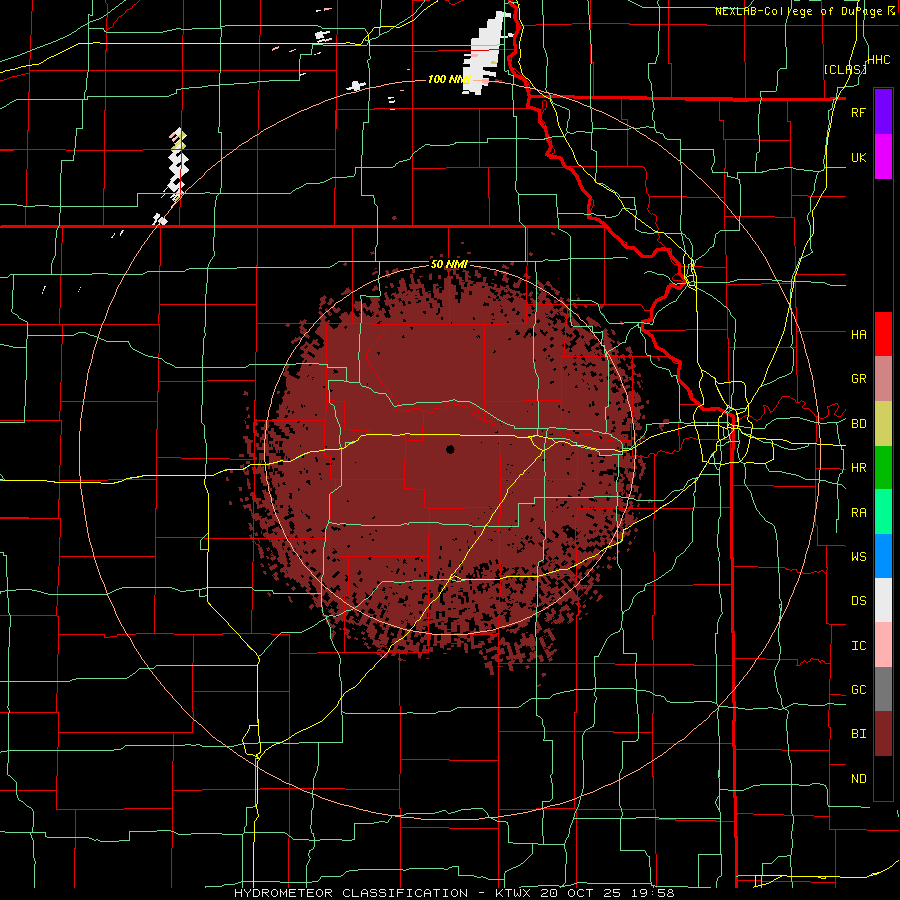Select the GC gray legend swatch

pyautogui.click(x=883, y=689)
